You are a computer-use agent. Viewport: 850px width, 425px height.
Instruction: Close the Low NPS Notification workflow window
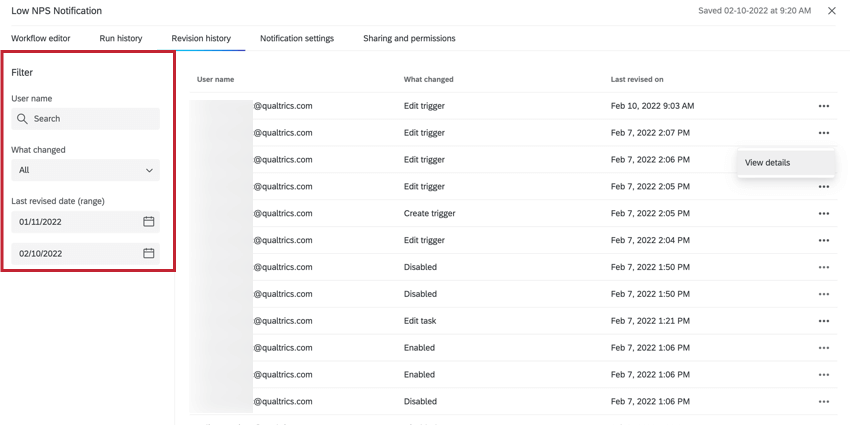832,11
